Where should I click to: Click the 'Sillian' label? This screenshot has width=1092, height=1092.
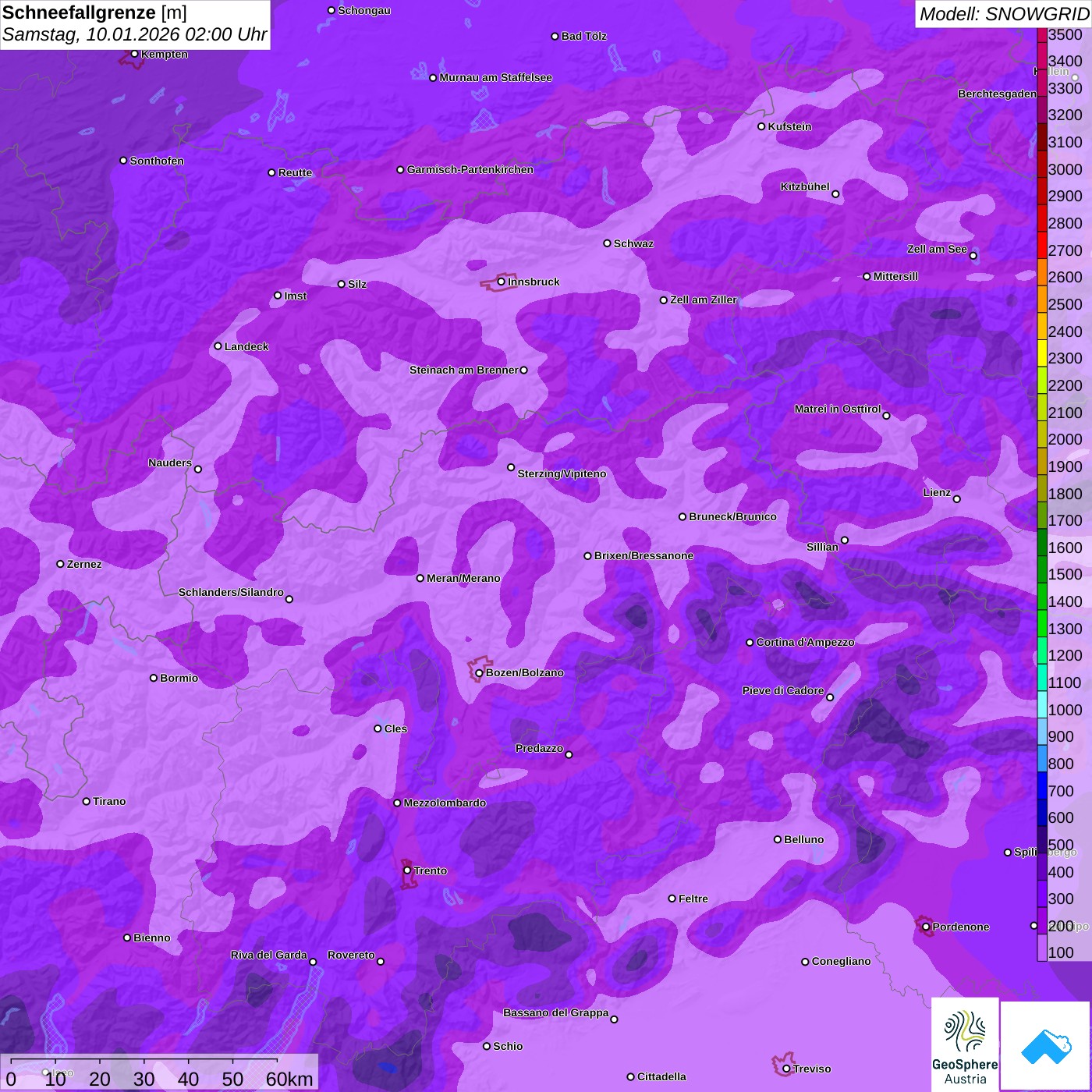pyautogui.click(x=822, y=547)
